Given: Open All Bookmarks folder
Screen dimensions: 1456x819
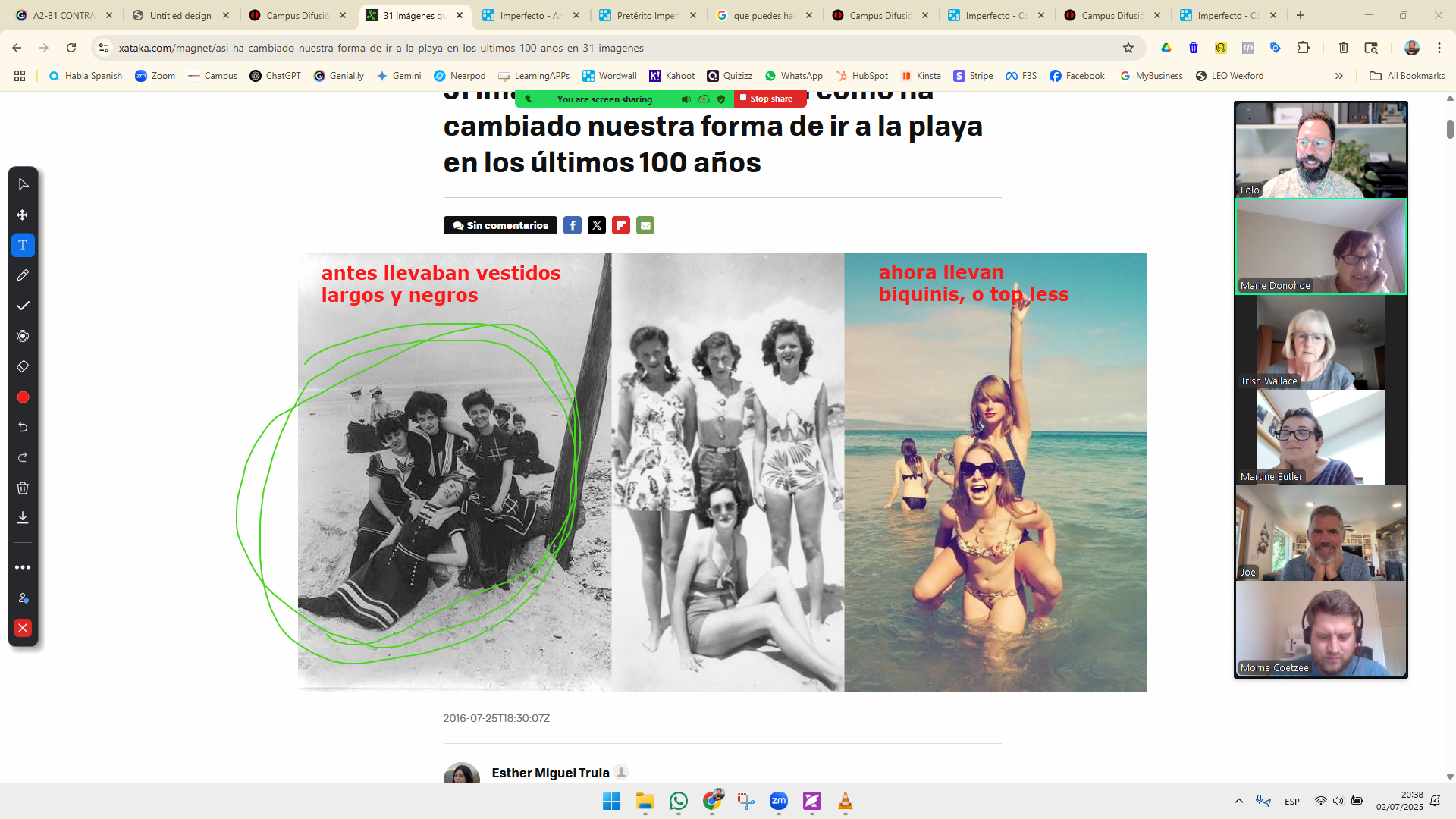Looking at the screenshot, I should point(1407,76).
